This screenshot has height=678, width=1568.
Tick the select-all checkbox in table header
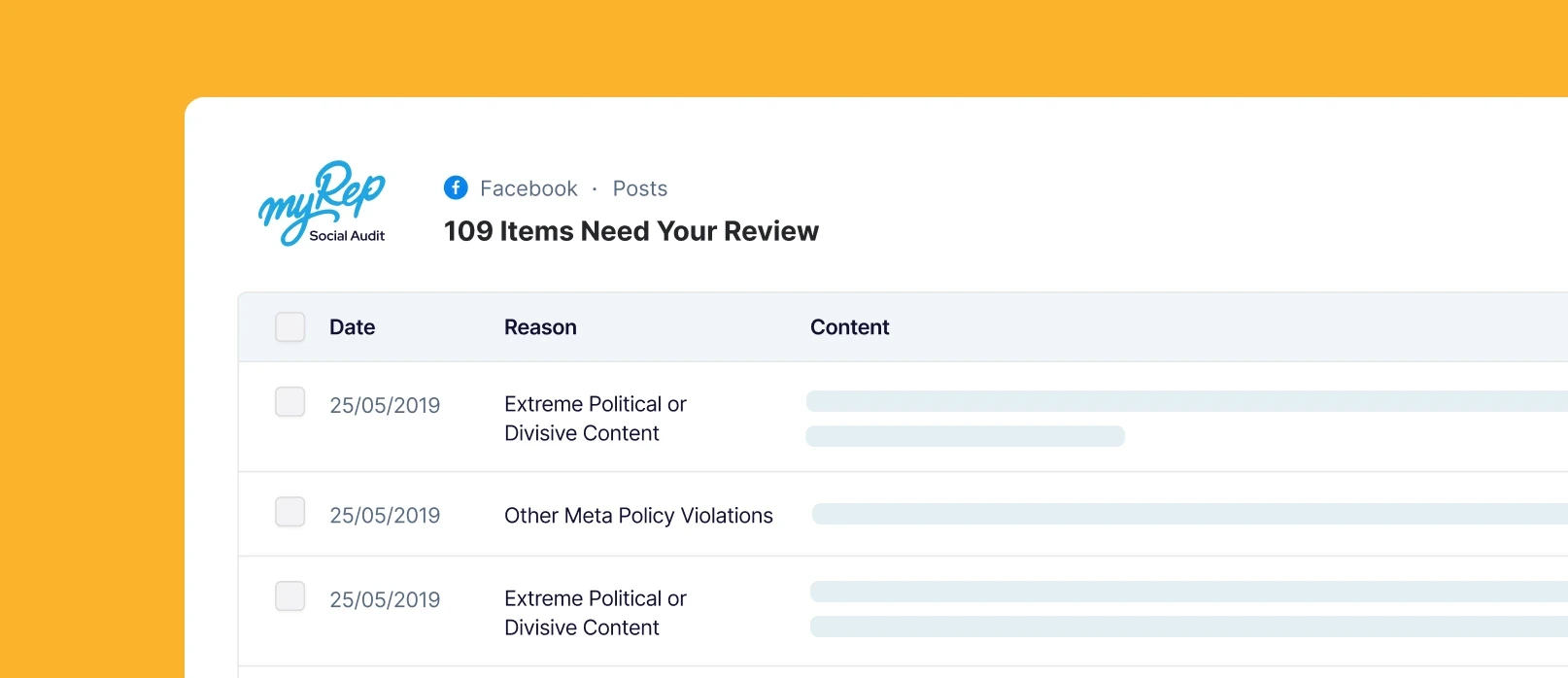[290, 327]
